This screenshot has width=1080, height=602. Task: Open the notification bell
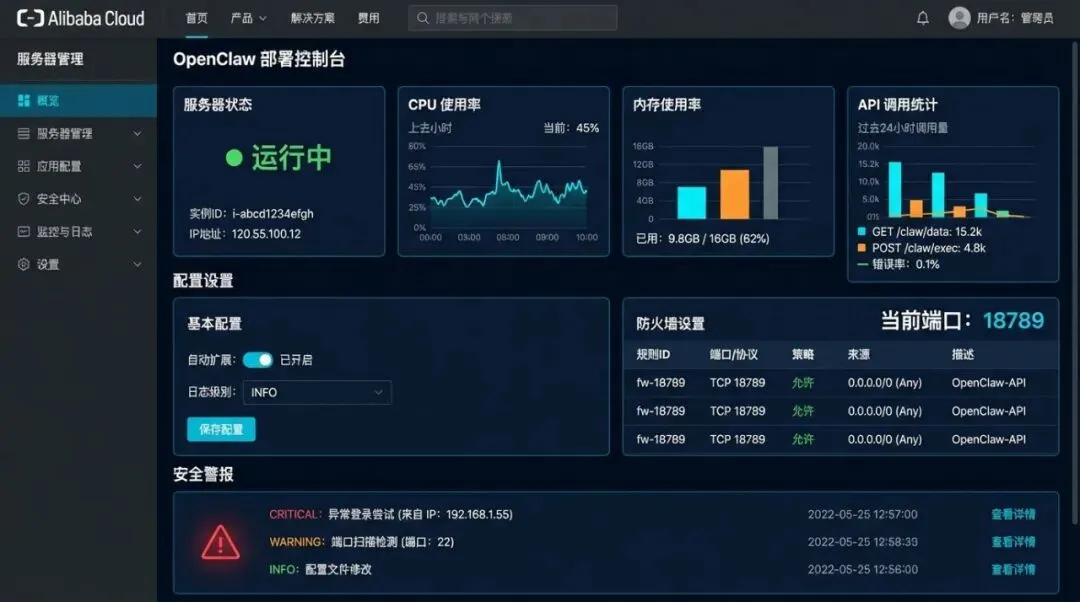[x=923, y=19]
